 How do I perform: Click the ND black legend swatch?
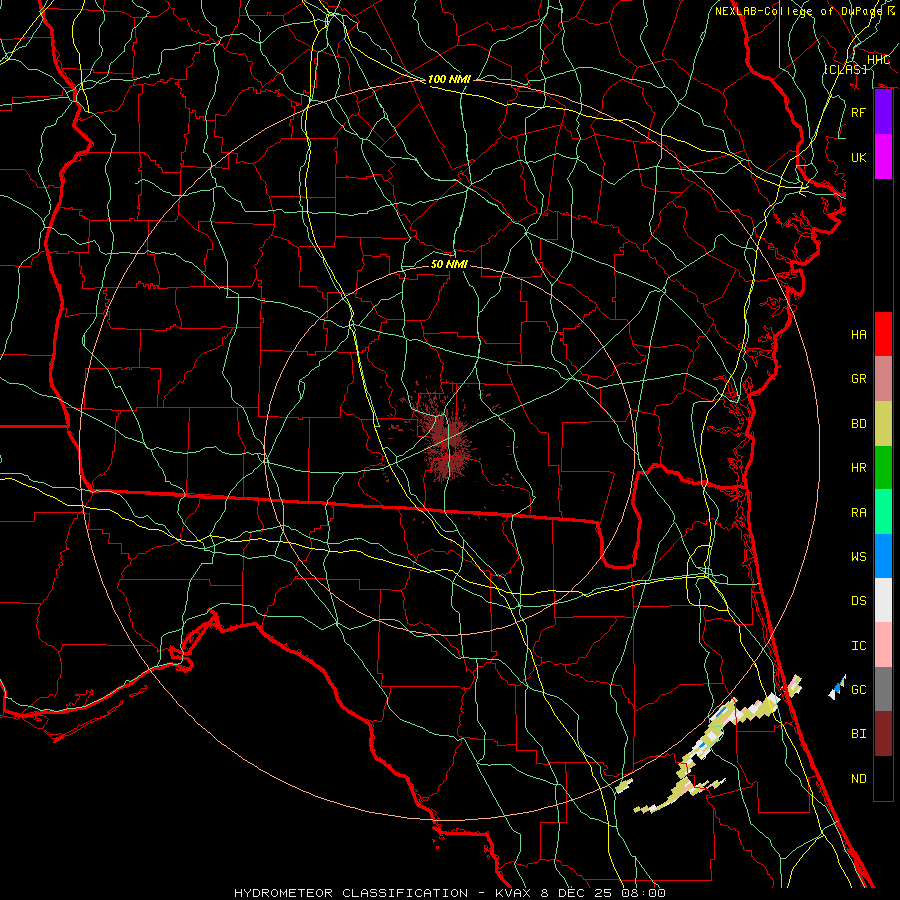pyautogui.click(x=883, y=778)
